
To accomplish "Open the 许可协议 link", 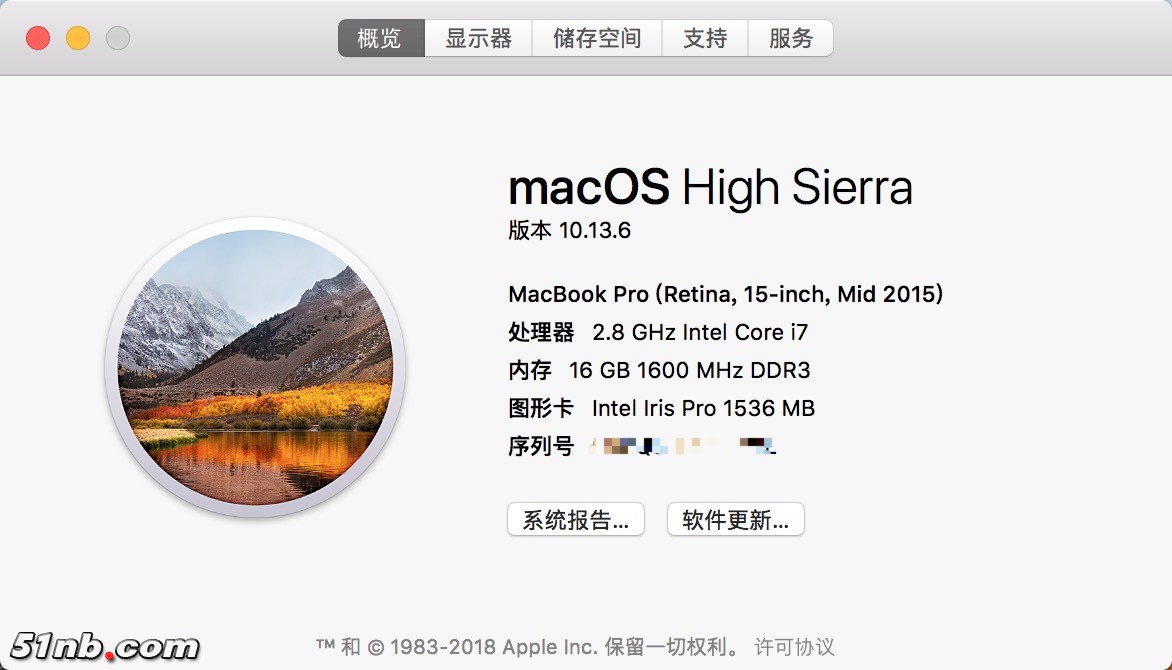I will 794,647.
